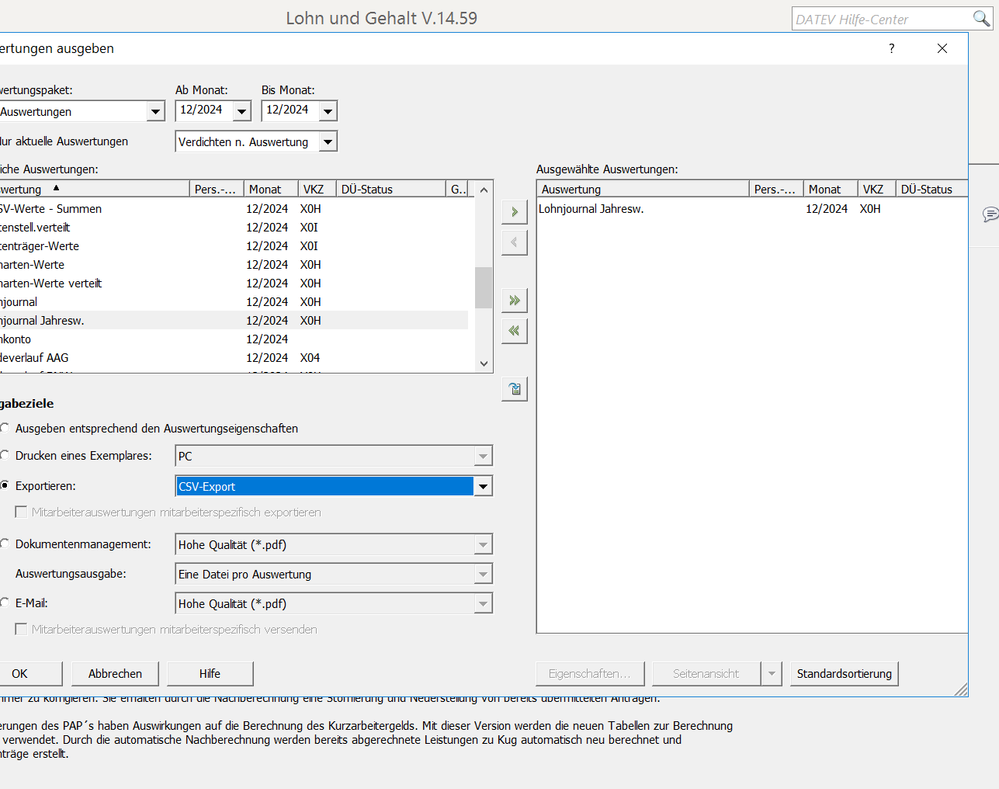Select the Exportieren radio button
The image size is (999, 789).
click(4, 486)
